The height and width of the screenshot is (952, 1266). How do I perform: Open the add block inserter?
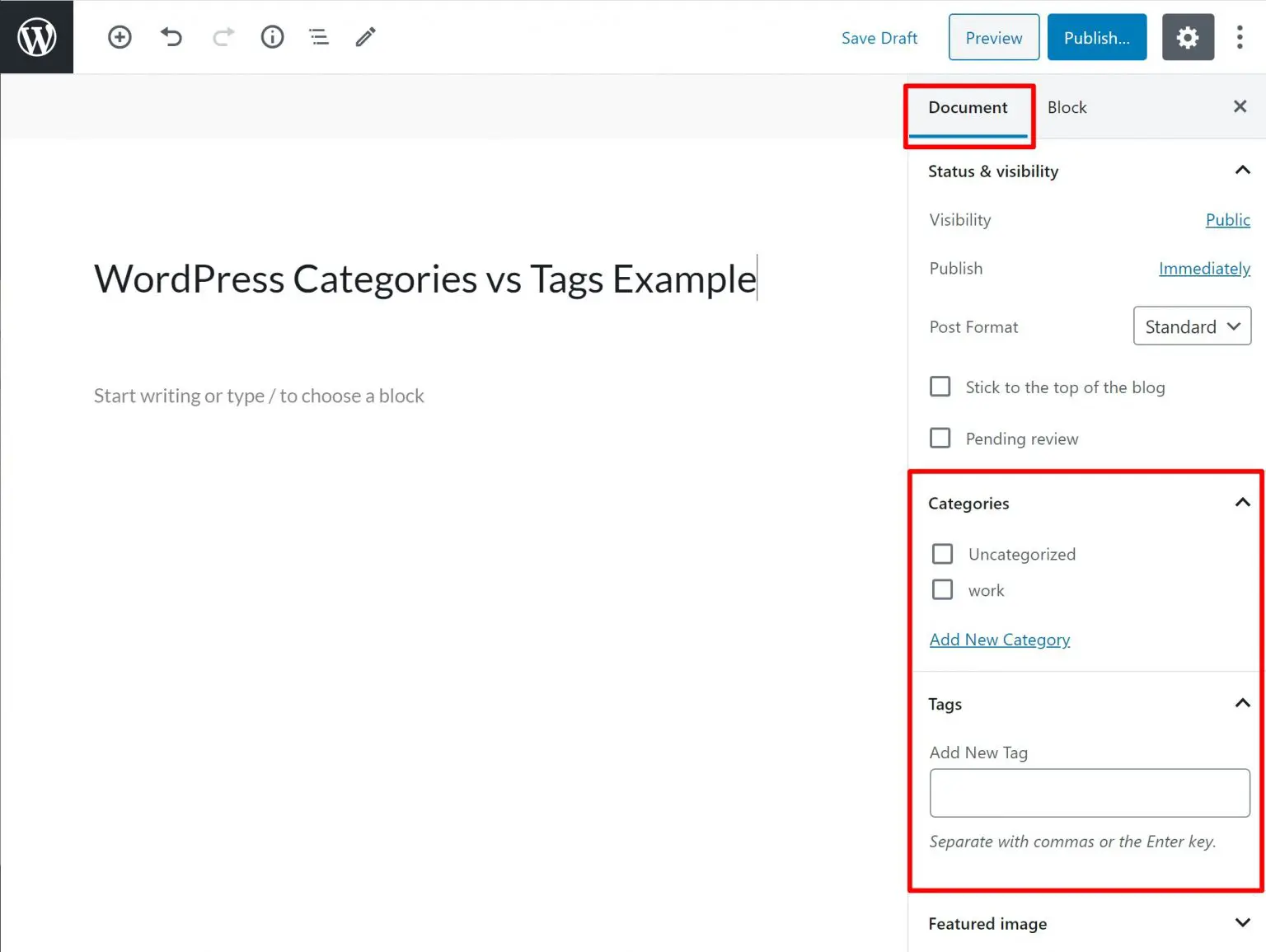tap(120, 37)
